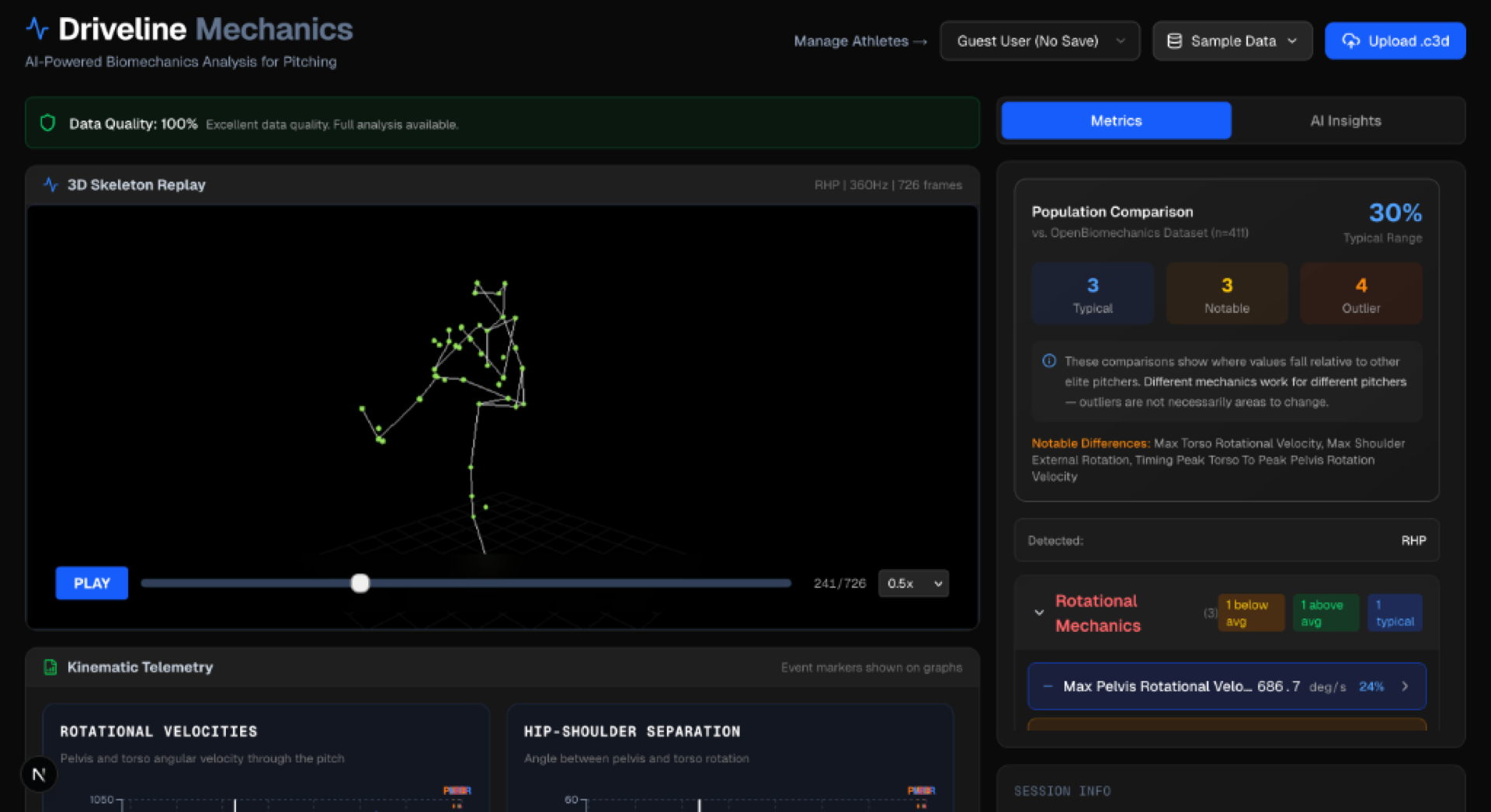The height and width of the screenshot is (812, 1491).
Task: Toggle the '1 above avg' filter badge
Action: (1326, 612)
